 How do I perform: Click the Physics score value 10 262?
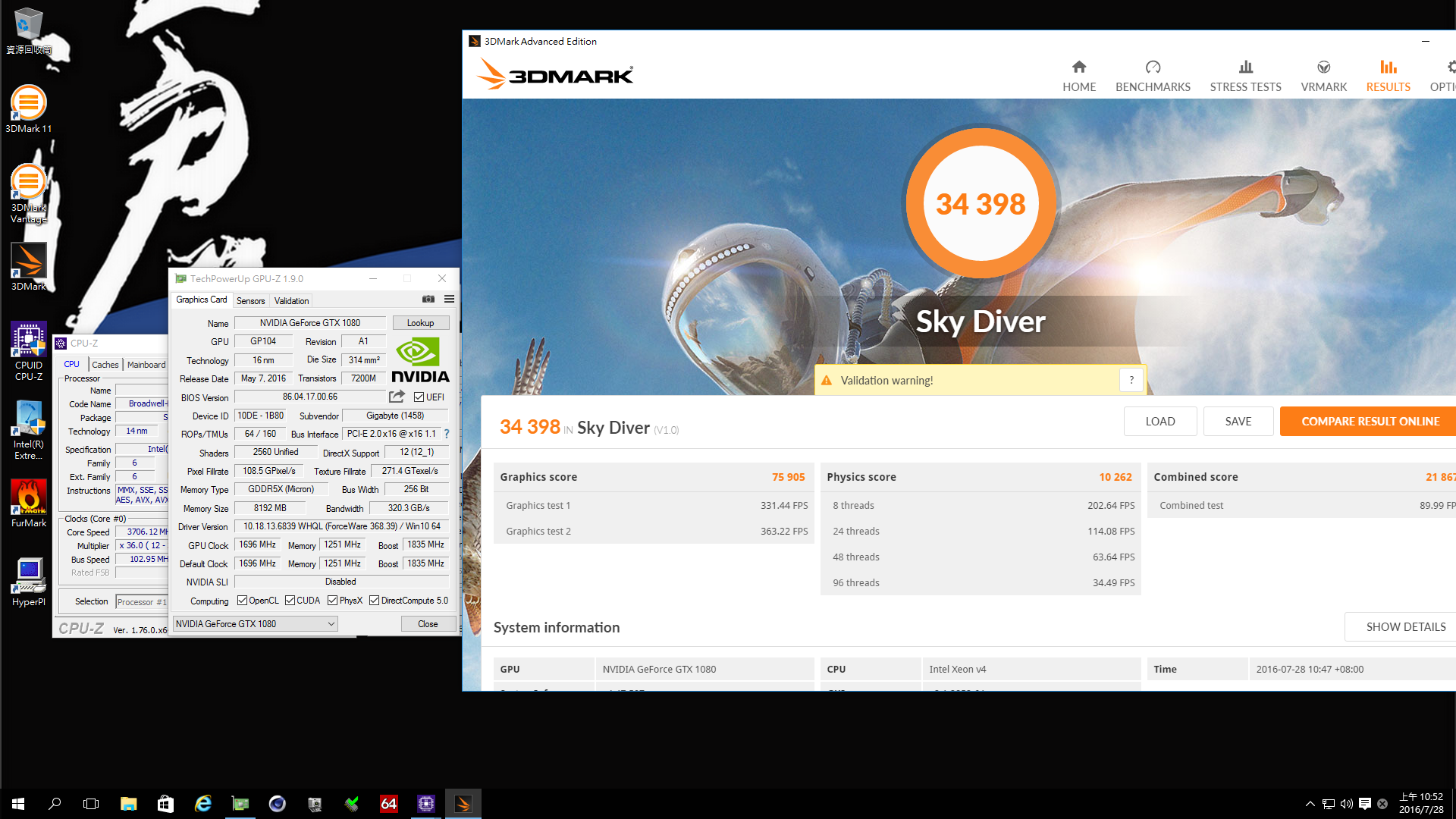tap(1116, 477)
